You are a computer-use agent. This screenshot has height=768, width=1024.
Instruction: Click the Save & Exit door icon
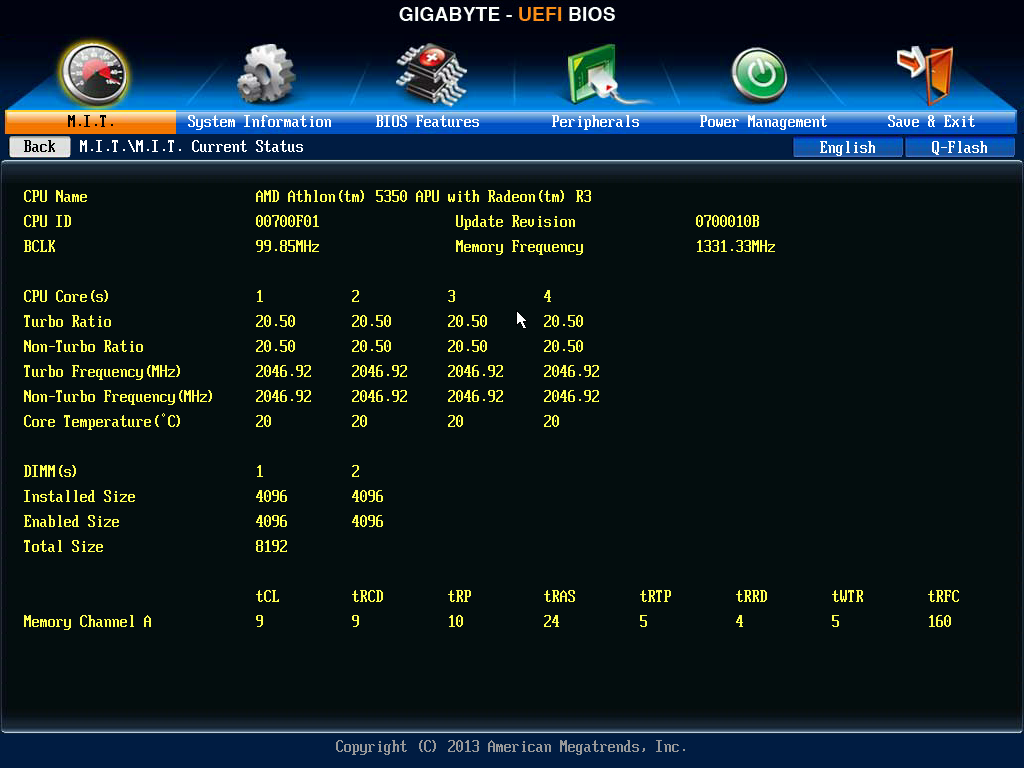click(x=927, y=74)
